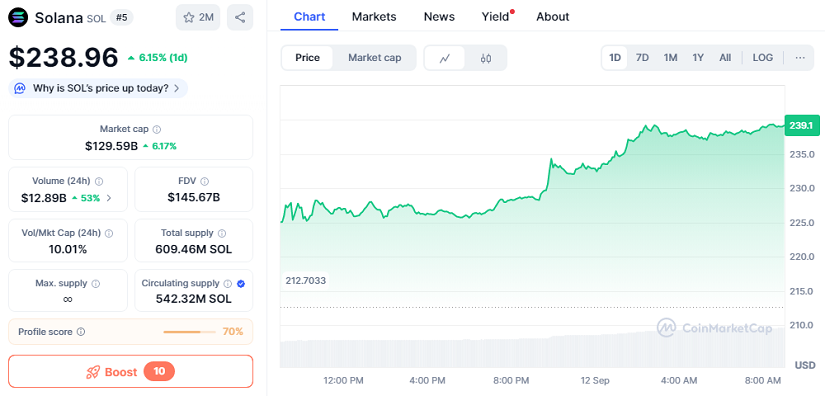Click the Boost count badge 10
The width and height of the screenshot is (825, 396).
[x=159, y=372]
